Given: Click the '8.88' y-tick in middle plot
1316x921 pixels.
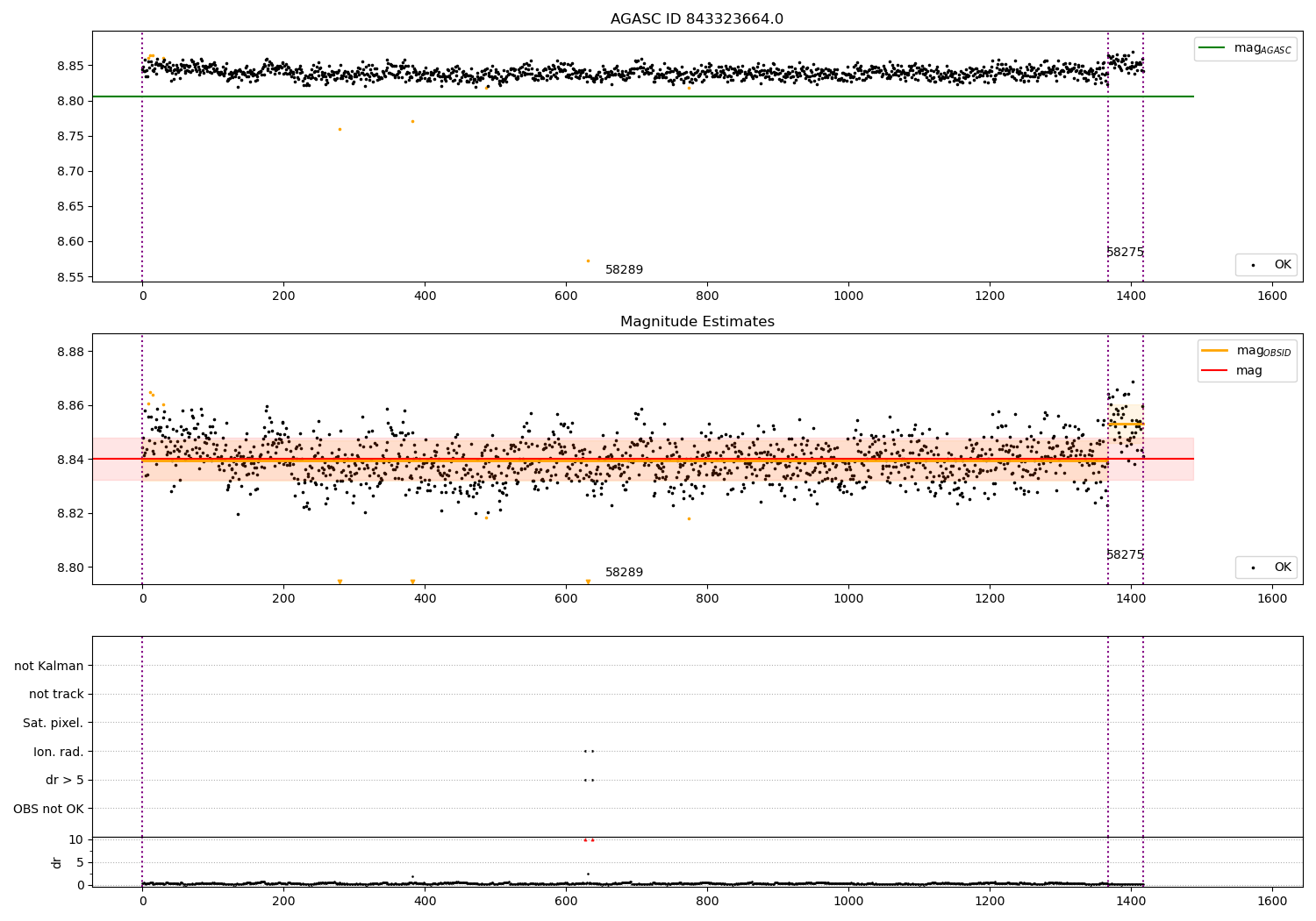Looking at the screenshot, I should tap(70, 352).
